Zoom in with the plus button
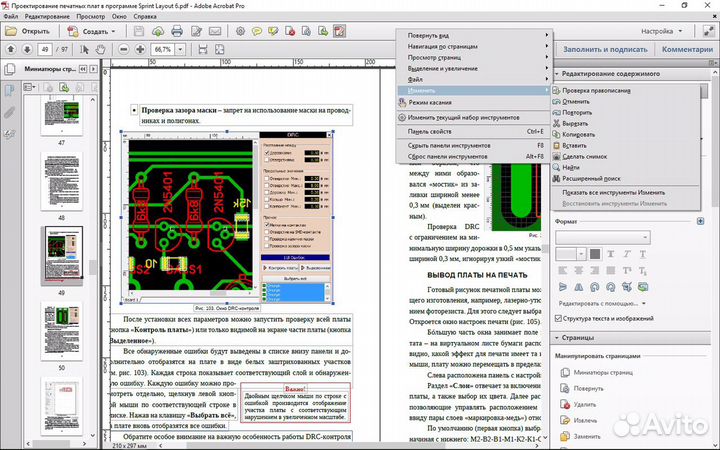 tap(140, 49)
